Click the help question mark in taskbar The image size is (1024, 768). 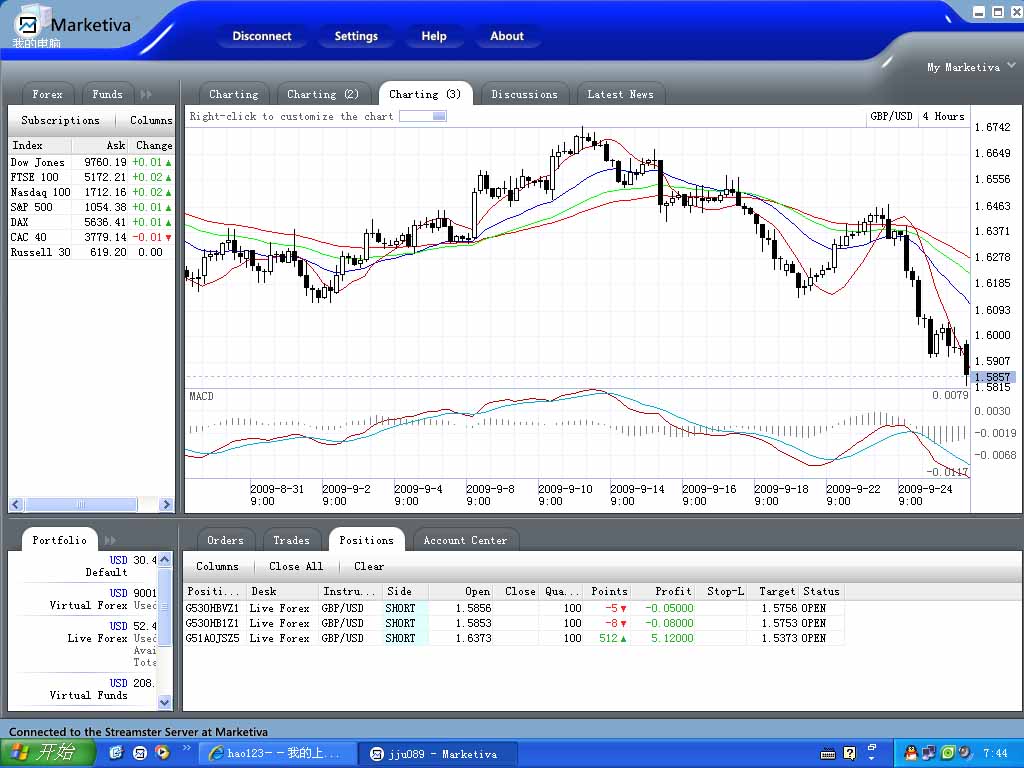click(x=849, y=752)
